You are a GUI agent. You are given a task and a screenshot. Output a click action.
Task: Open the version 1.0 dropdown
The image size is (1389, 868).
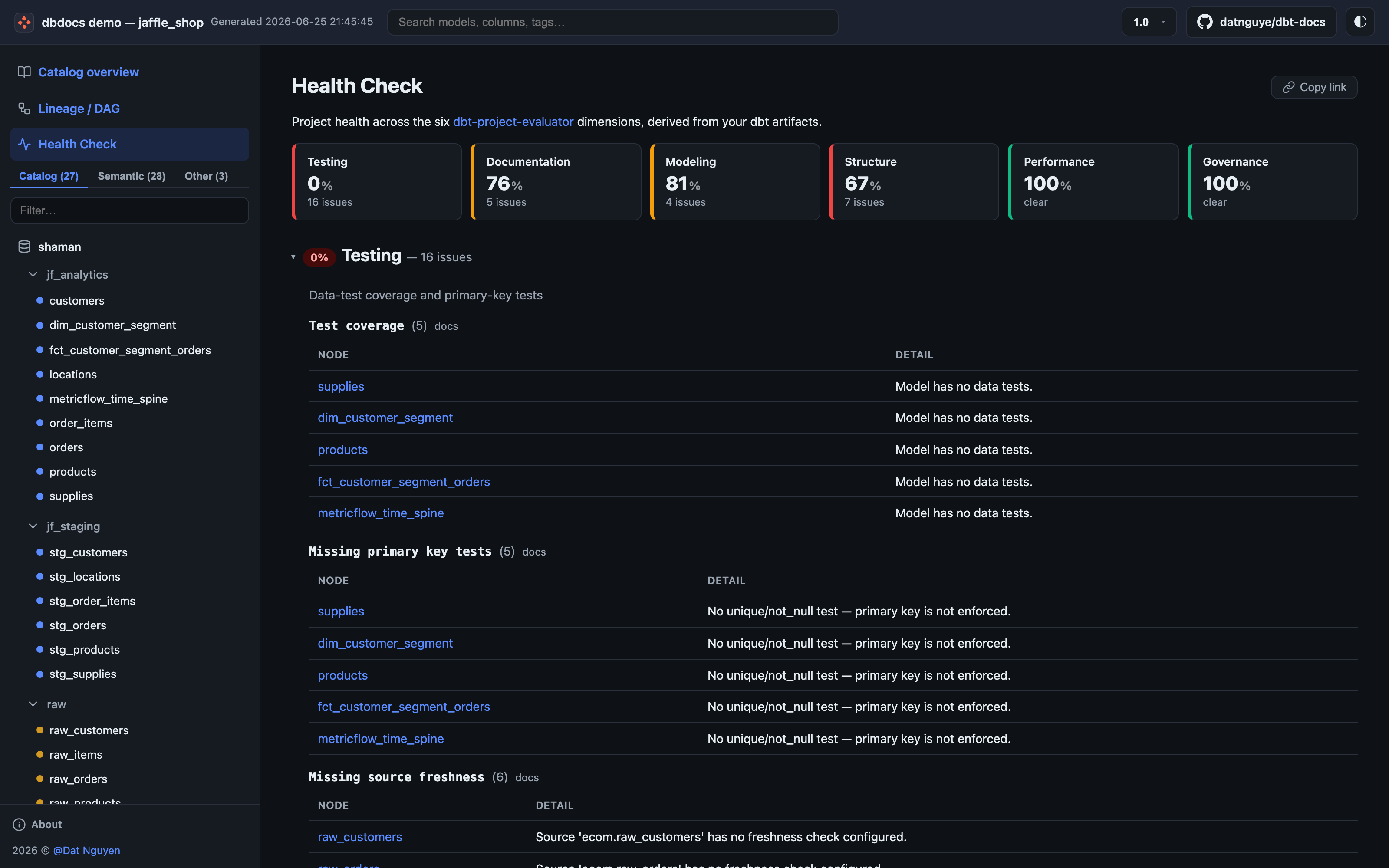(x=1149, y=23)
